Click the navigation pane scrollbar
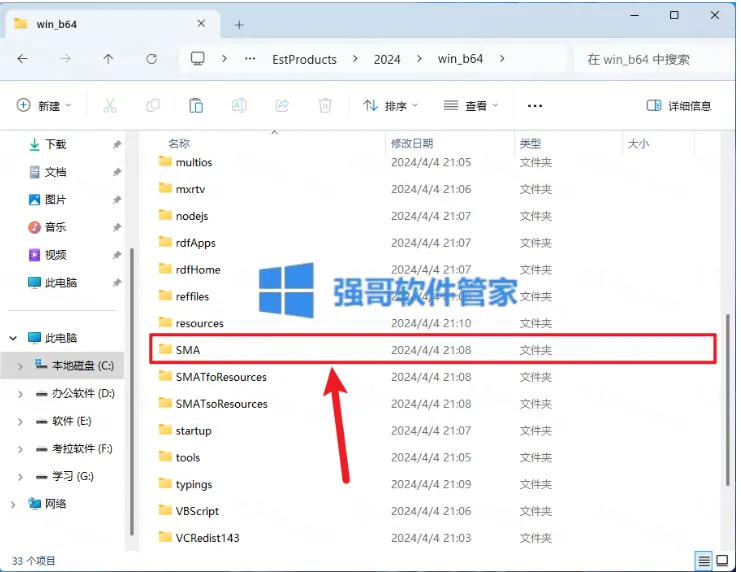The width and height of the screenshot is (741, 572). click(x=131, y=391)
